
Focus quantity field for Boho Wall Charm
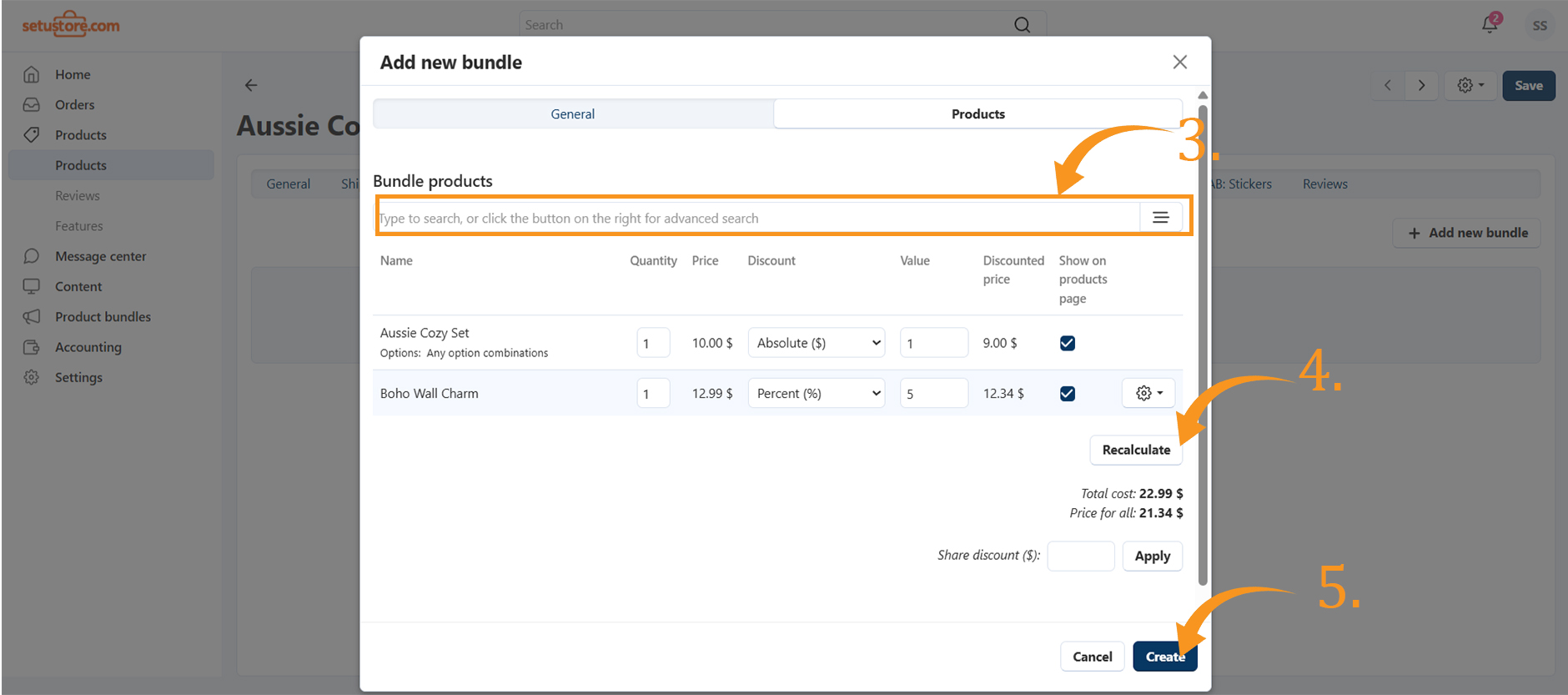(653, 393)
